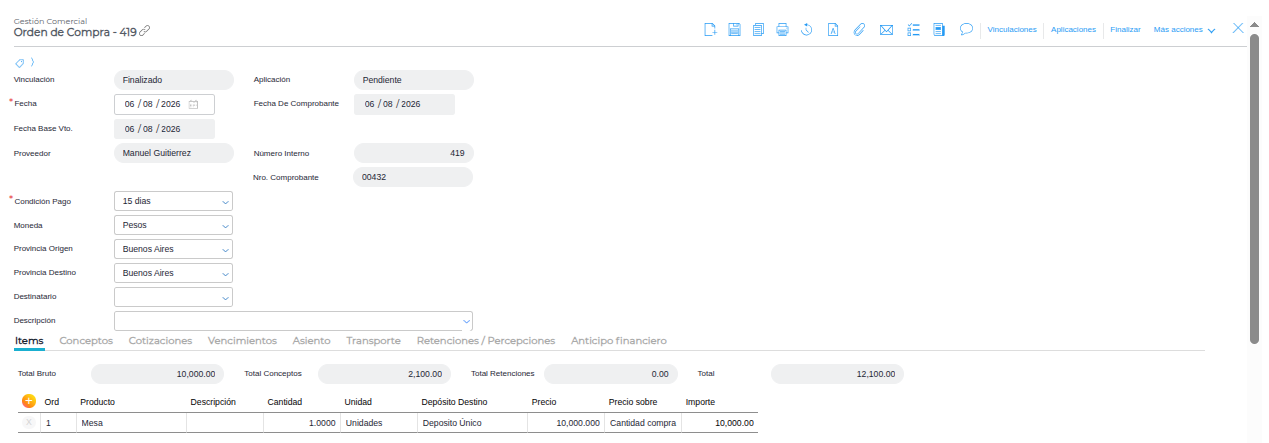Click the Total Retenciones value 0.00

click(611, 374)
